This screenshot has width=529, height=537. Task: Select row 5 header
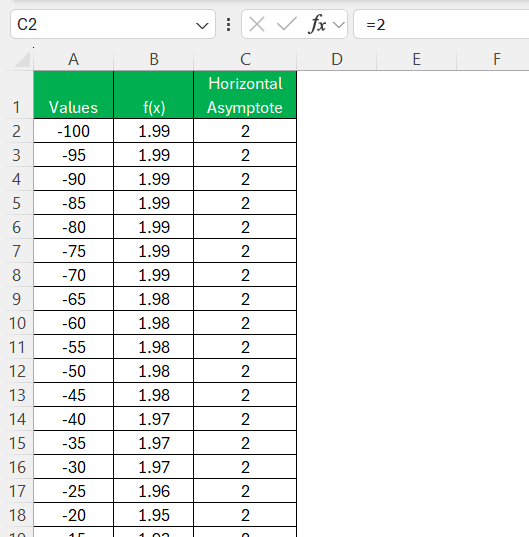tap(16, 203)
